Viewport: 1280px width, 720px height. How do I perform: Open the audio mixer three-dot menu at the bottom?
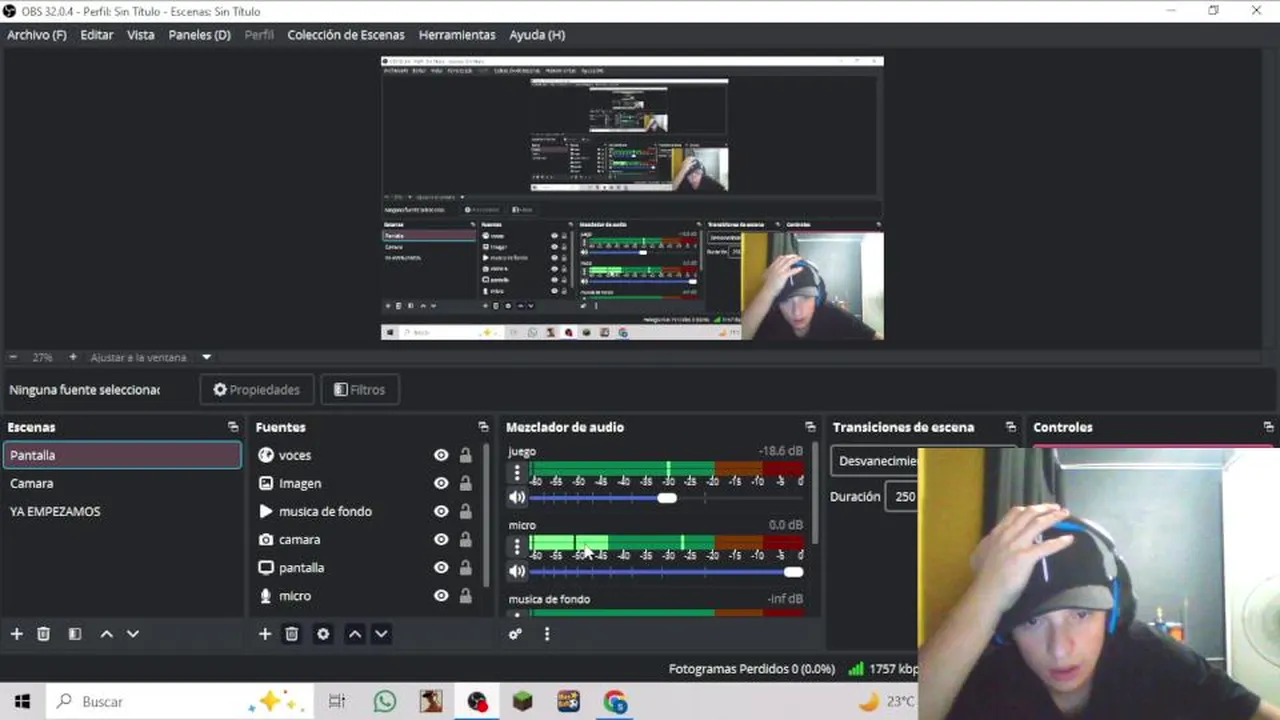(546, 634)
